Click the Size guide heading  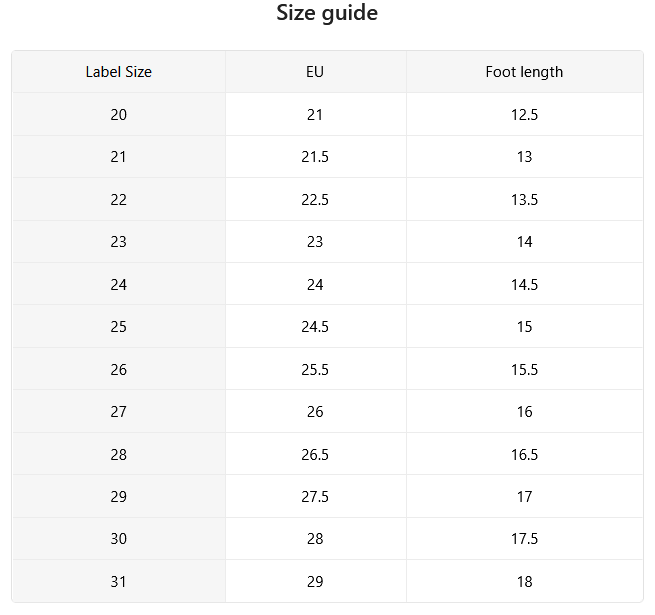[327, 13]
